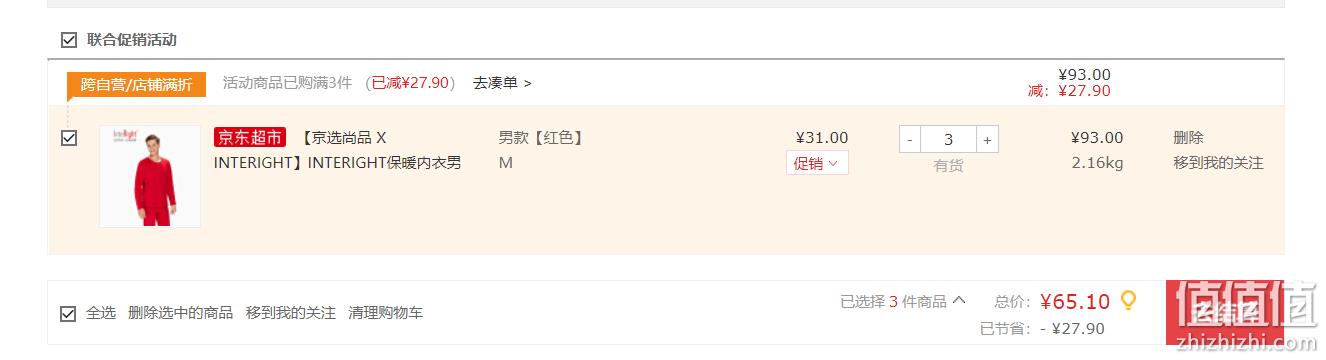The image size is (1326, 360).
Task: Toggle the 全选 select-all checkbox
Action: [x=69, y=313]
